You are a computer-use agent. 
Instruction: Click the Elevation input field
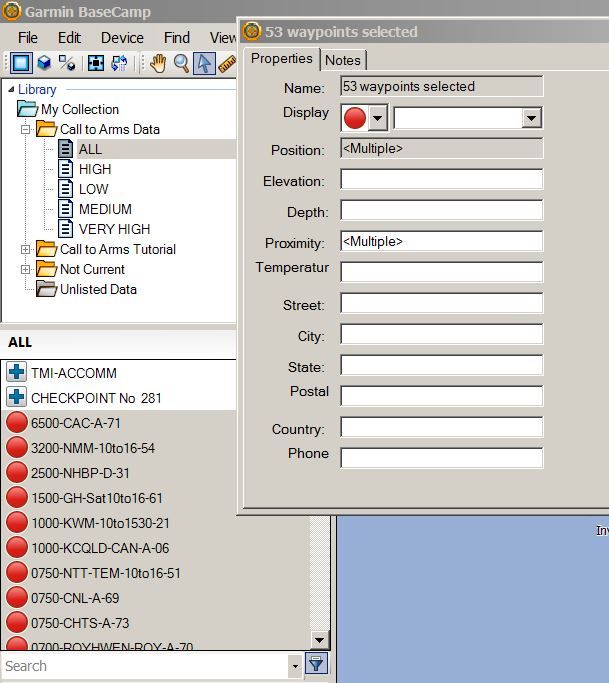[441, 179]
